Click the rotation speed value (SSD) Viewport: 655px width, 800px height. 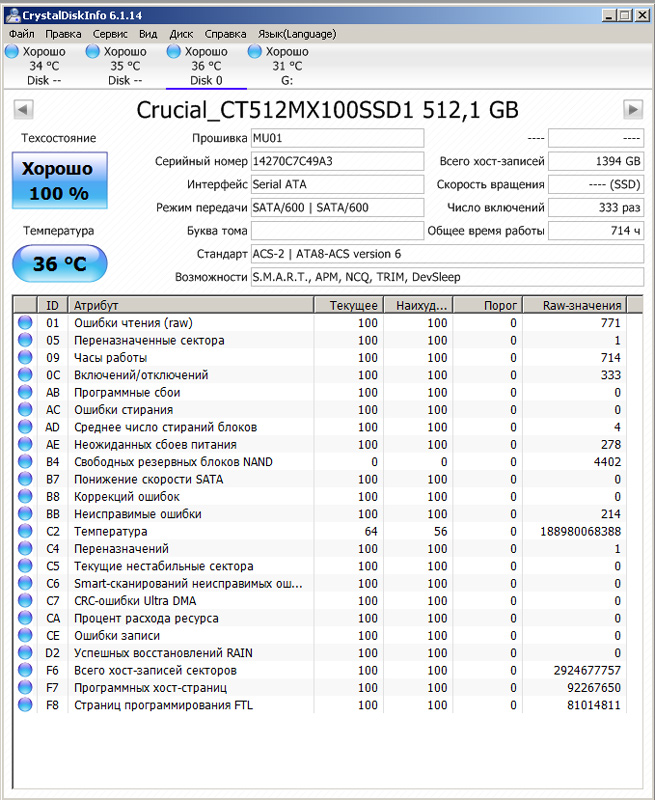pos(596,185)
